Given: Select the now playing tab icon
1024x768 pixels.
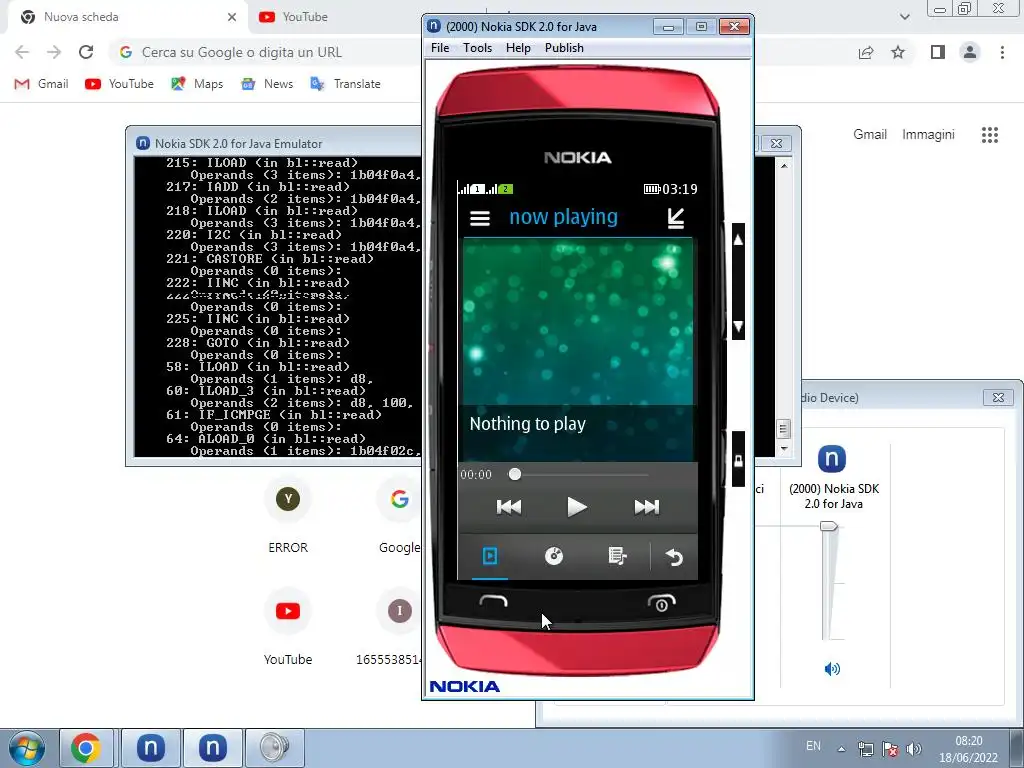Looking at the screenshot, I should (490, 556).
